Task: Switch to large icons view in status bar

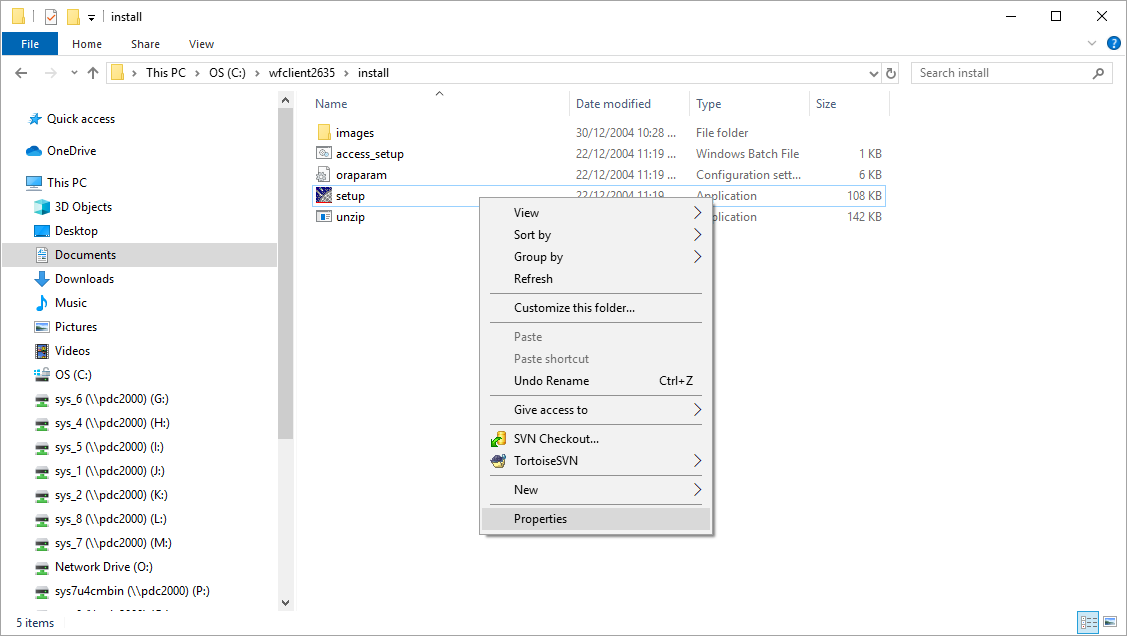Action: (1110, 622)
